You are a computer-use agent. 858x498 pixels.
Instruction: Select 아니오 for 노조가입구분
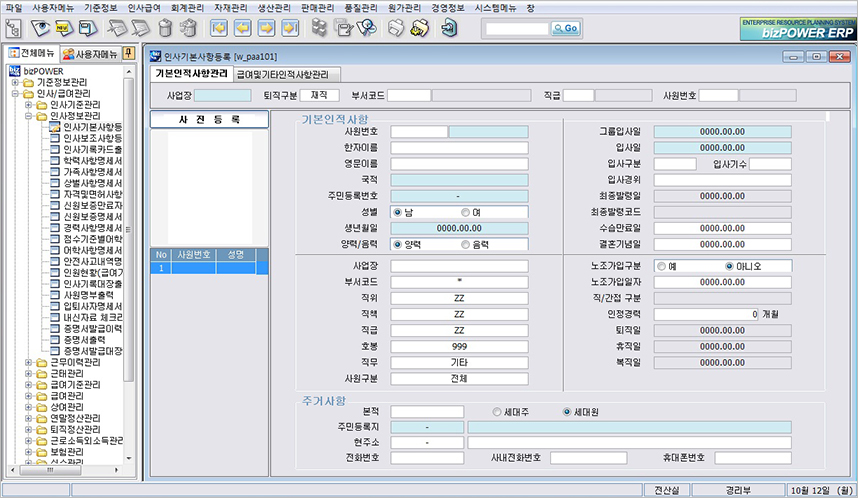(x=729, y=267)
